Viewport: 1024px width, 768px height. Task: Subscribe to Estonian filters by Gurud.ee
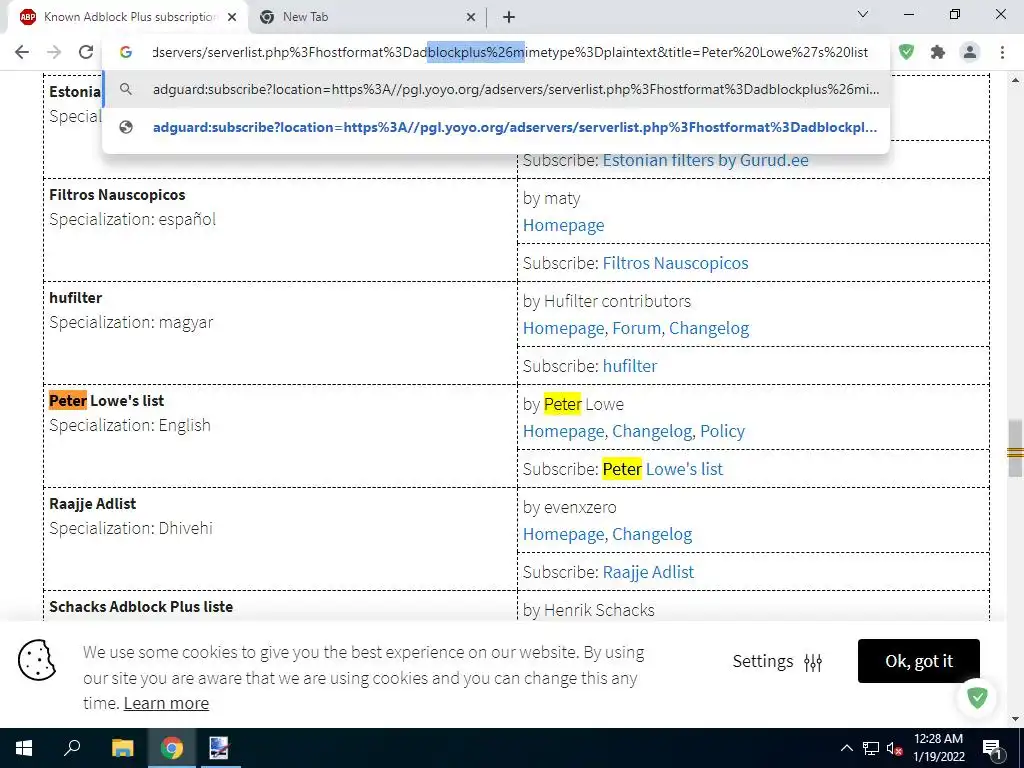coord(705,160)
